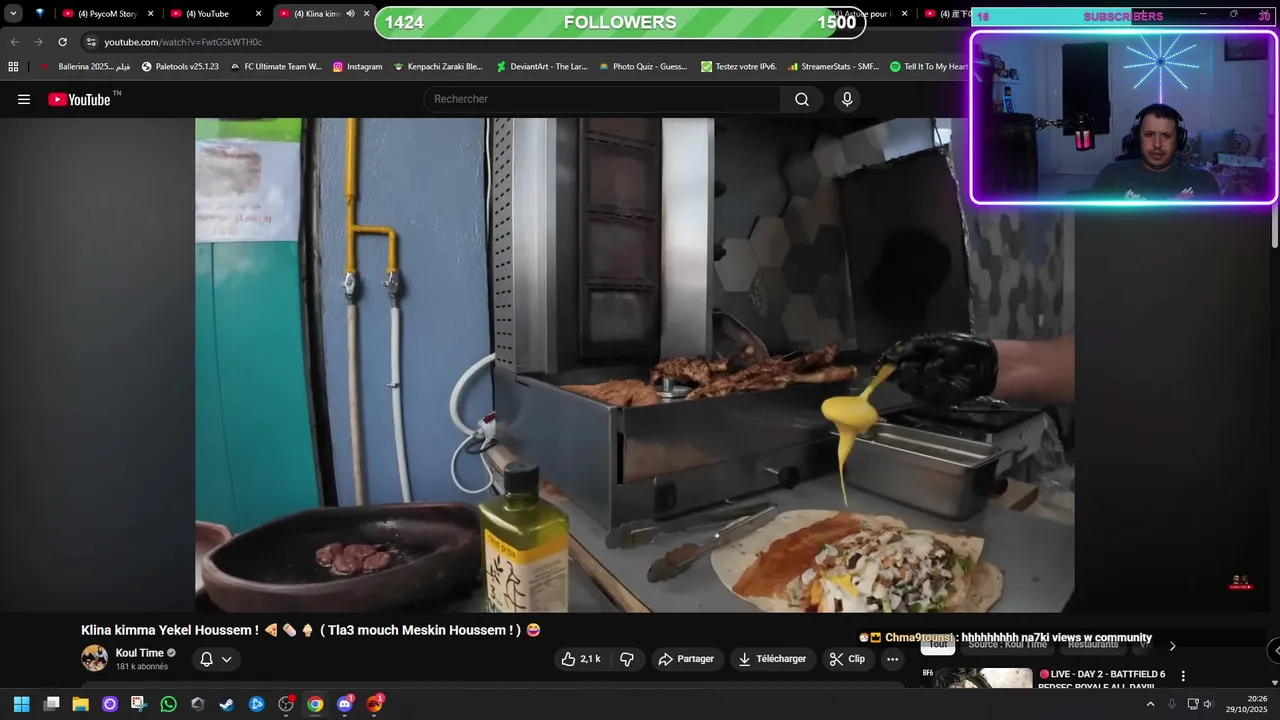Toggle notification bell for Koul Time
The height and width of the screenshot is (720, 1280).
click(x=216, y=659)
